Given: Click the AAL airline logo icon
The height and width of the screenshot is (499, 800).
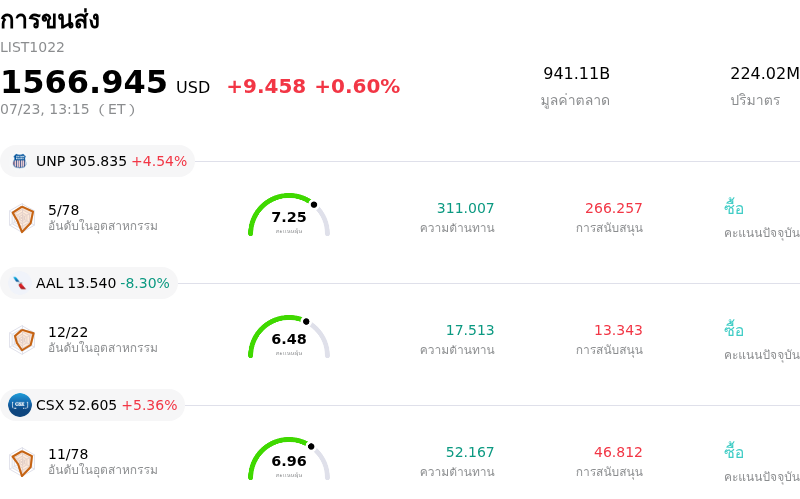Looking at the screenshot, I should point(19,283).
